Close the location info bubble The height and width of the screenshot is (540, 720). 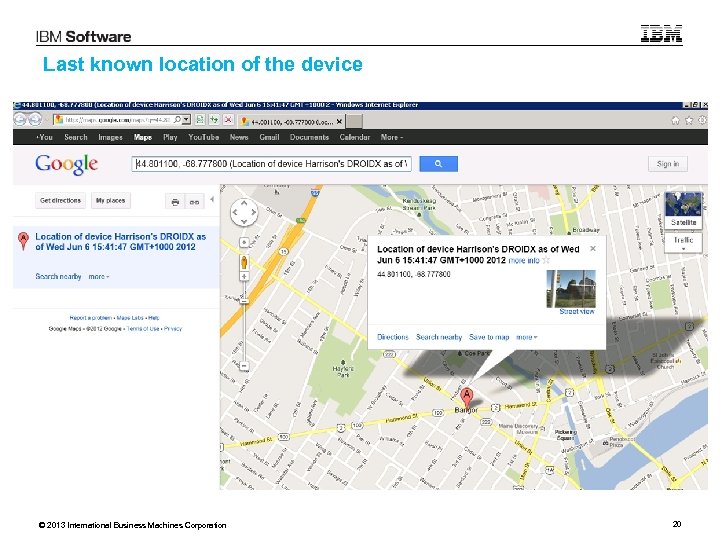[593, 248]
